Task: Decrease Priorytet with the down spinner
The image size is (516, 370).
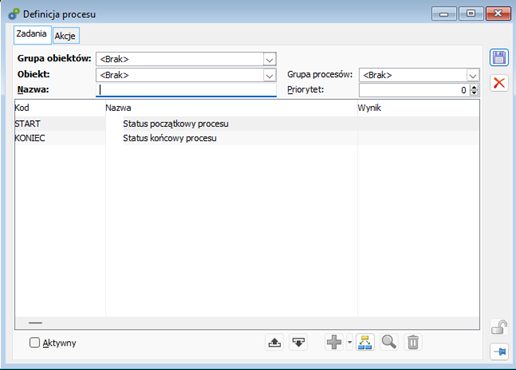Action: point(474,93)
